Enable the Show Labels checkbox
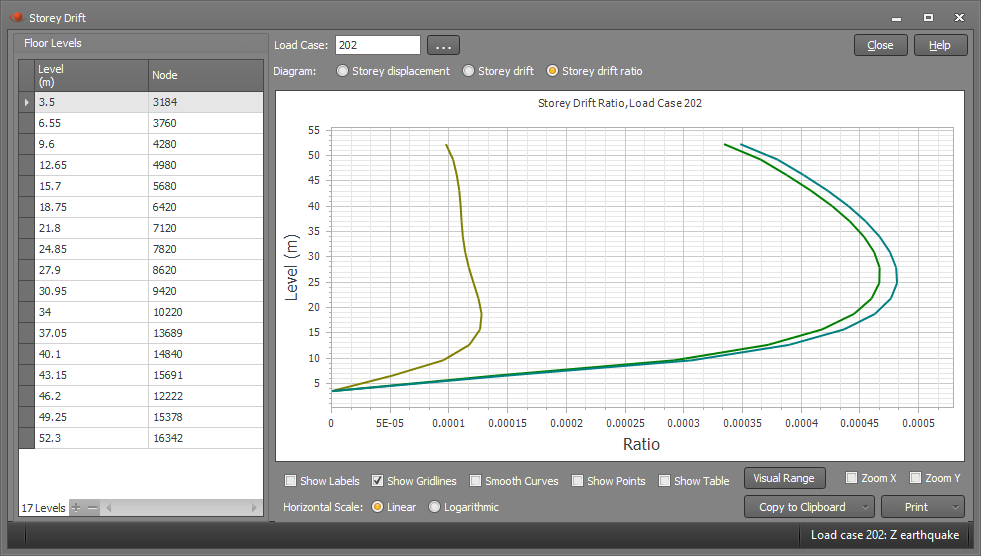The height and width of the screenshot is (556, 981). (x=290, y=481)
